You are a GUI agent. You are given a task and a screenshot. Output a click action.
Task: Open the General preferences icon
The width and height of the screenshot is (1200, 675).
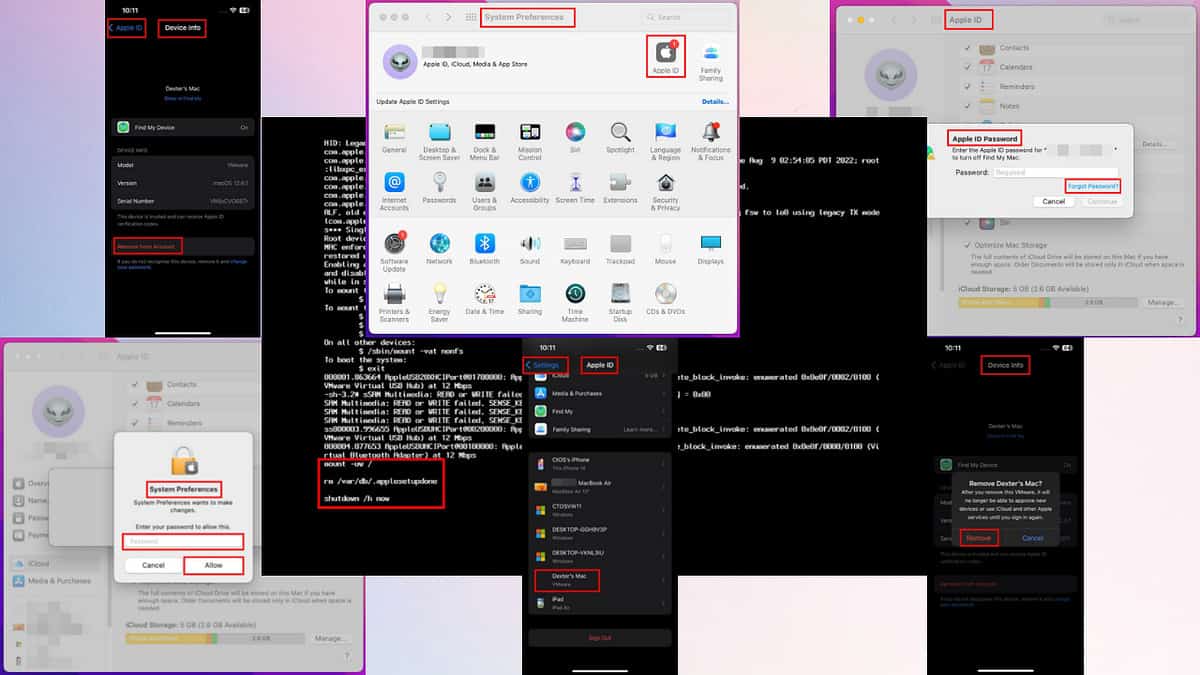point(394,139)
